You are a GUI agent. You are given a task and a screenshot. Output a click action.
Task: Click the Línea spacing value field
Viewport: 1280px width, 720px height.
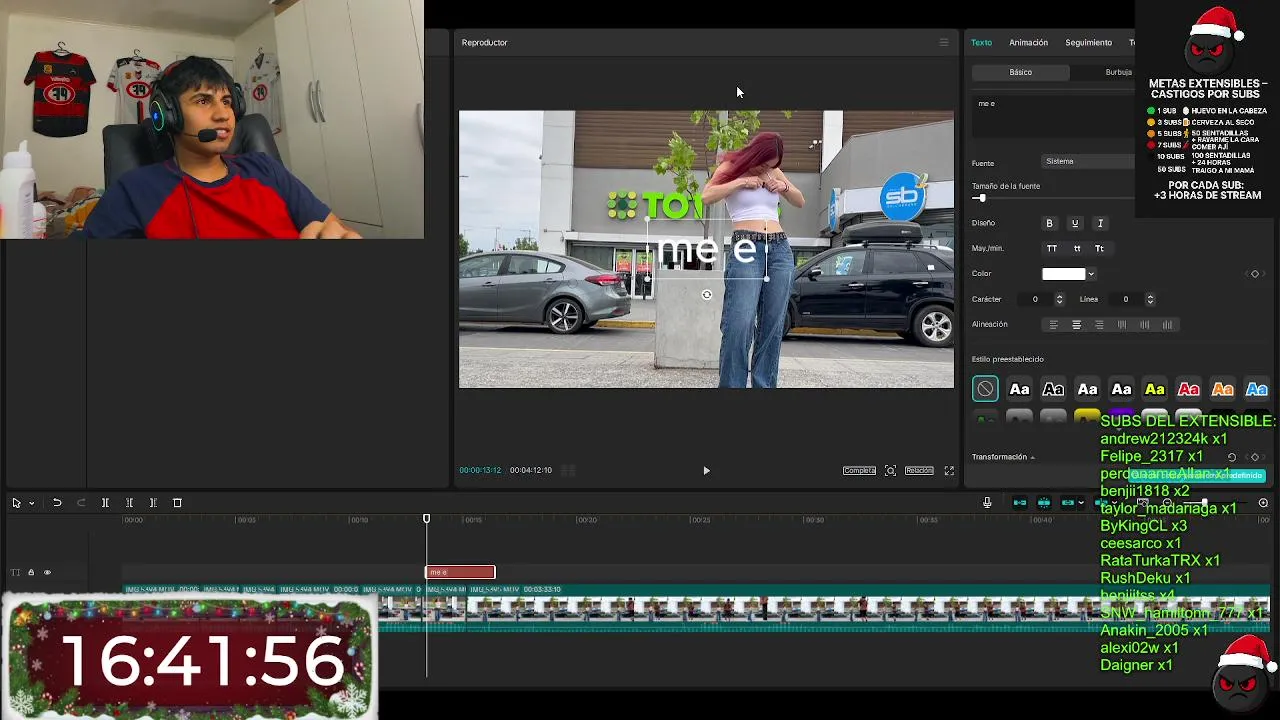[x=1125, y=299]
